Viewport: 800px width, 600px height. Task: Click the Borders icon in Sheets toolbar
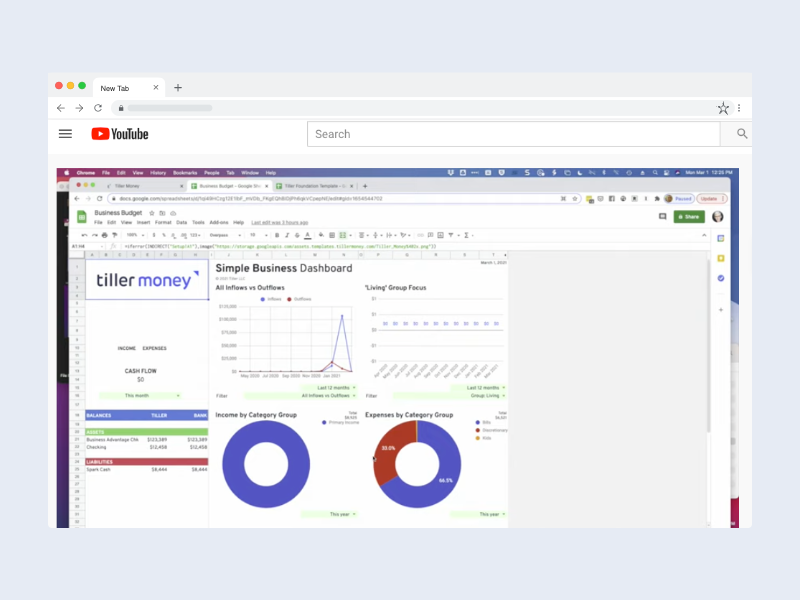coord(332,235)
